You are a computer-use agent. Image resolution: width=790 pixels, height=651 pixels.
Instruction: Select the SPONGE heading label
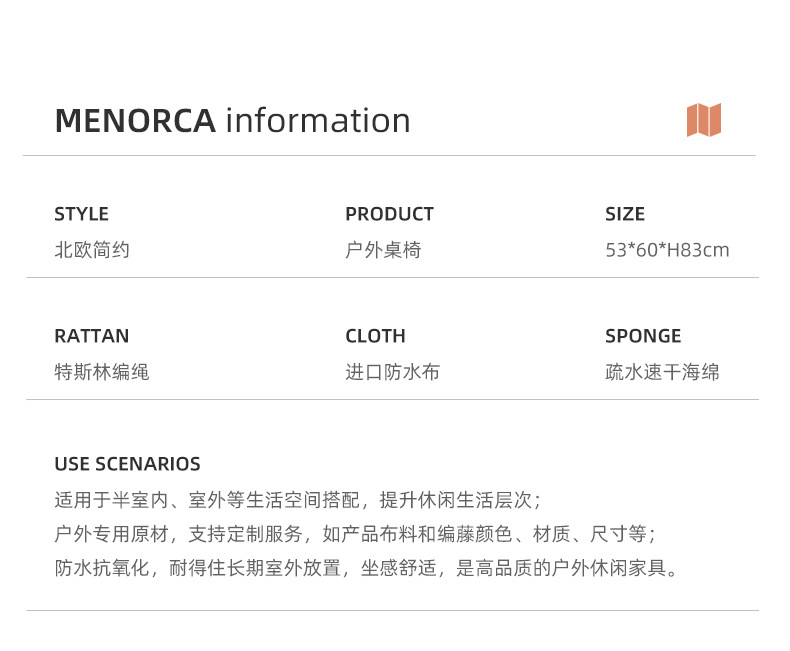coord(643,336)
